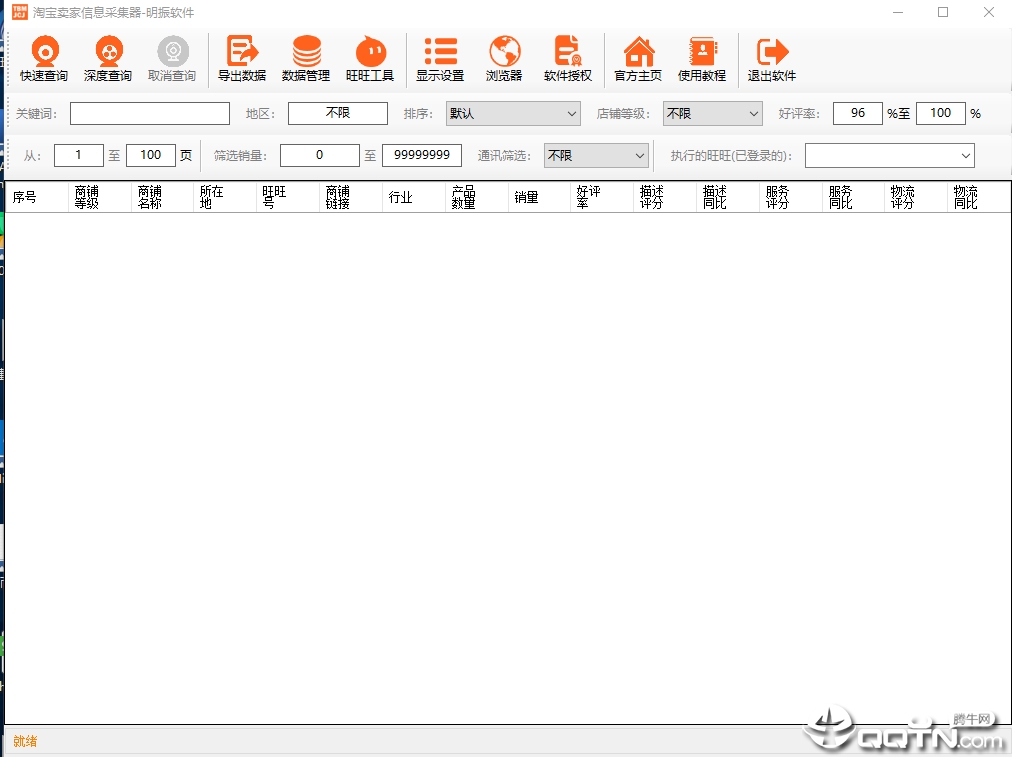
Task: Focus the minimum 好评率 percentage field
Action: (x=857, y=114)
